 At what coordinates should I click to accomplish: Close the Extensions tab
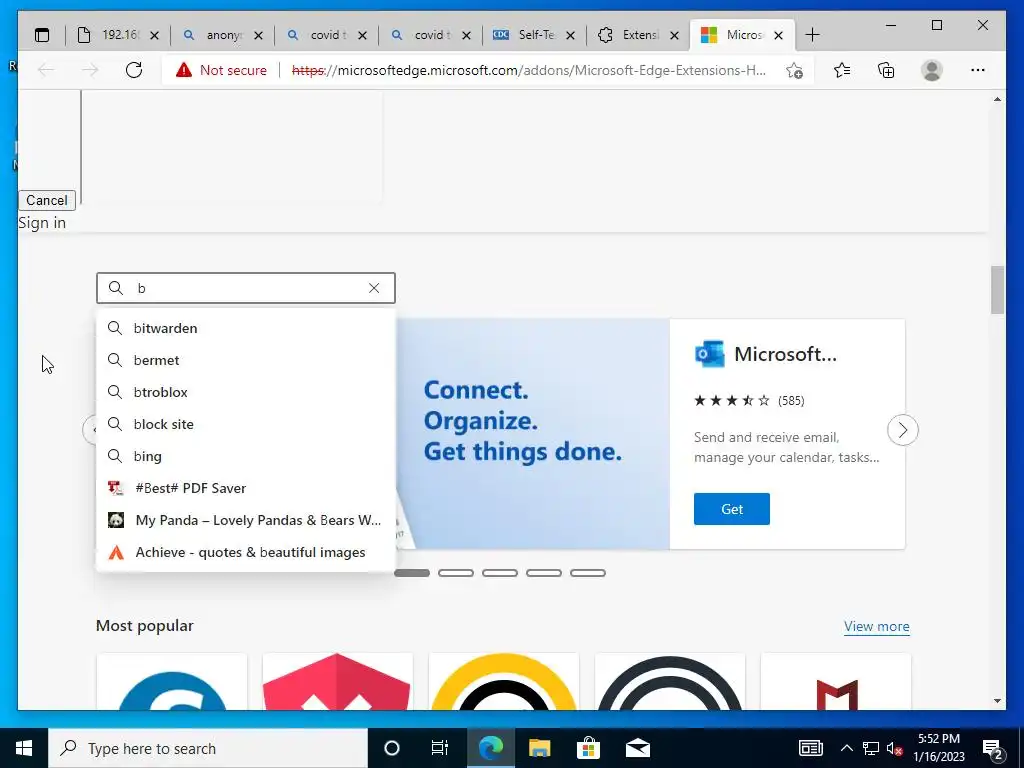(x=675, y=35)
